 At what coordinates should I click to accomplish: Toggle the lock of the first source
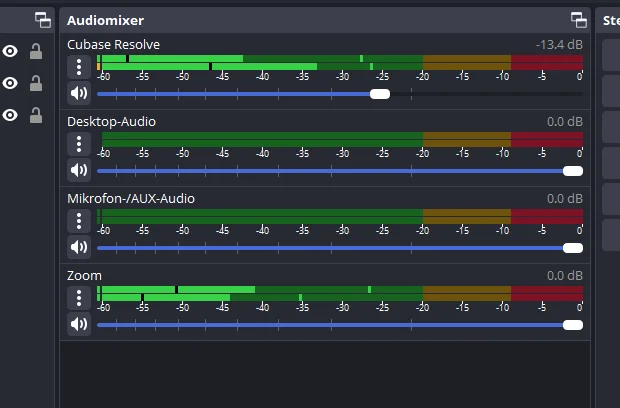[36, 51]
